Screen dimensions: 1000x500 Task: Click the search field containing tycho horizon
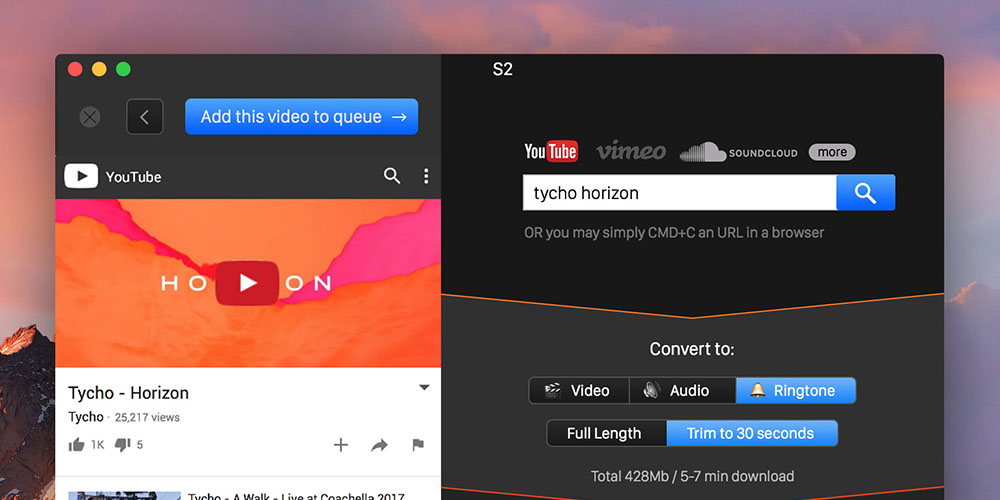coord(680,193)
